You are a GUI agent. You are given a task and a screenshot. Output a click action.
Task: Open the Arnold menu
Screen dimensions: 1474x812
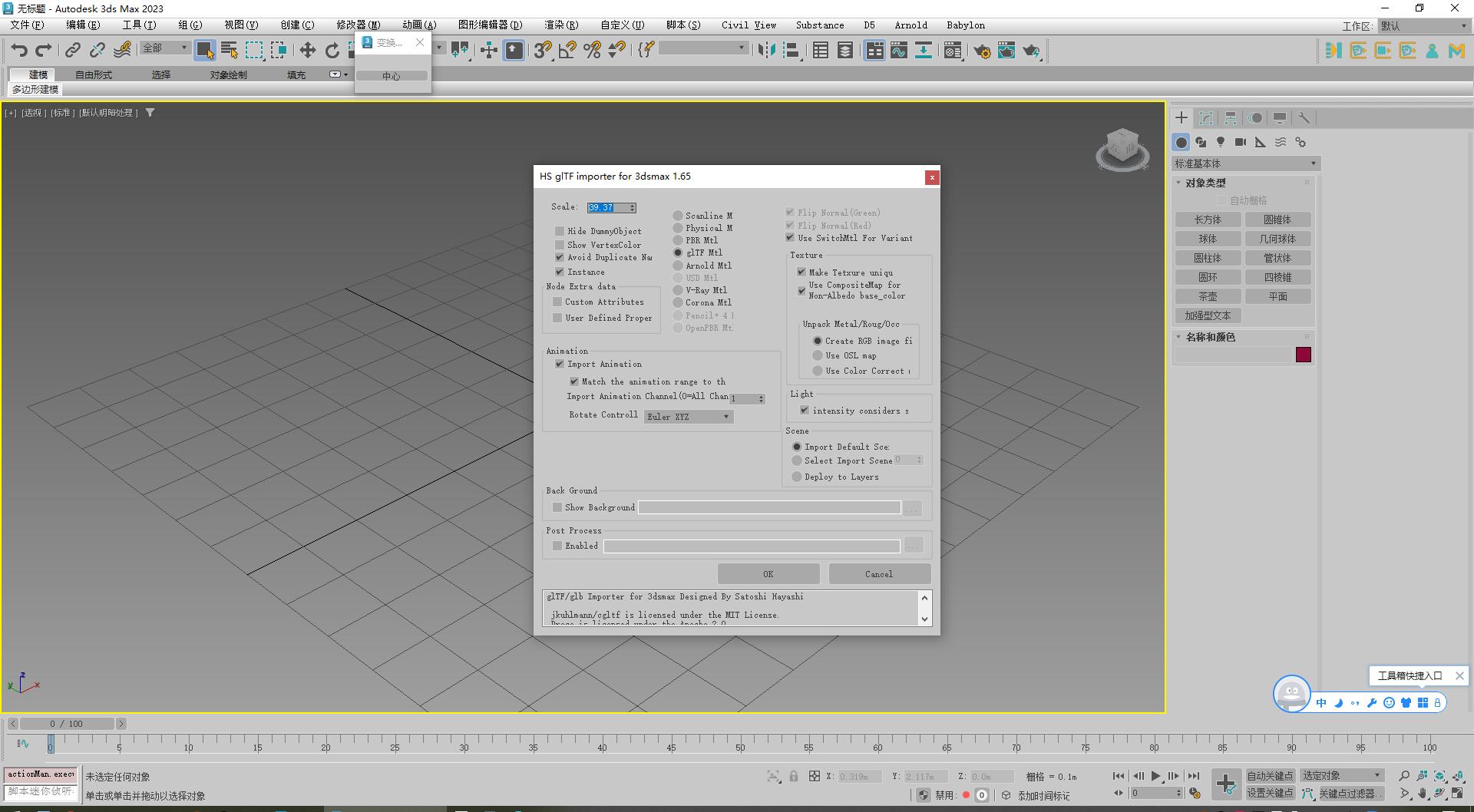911,25
